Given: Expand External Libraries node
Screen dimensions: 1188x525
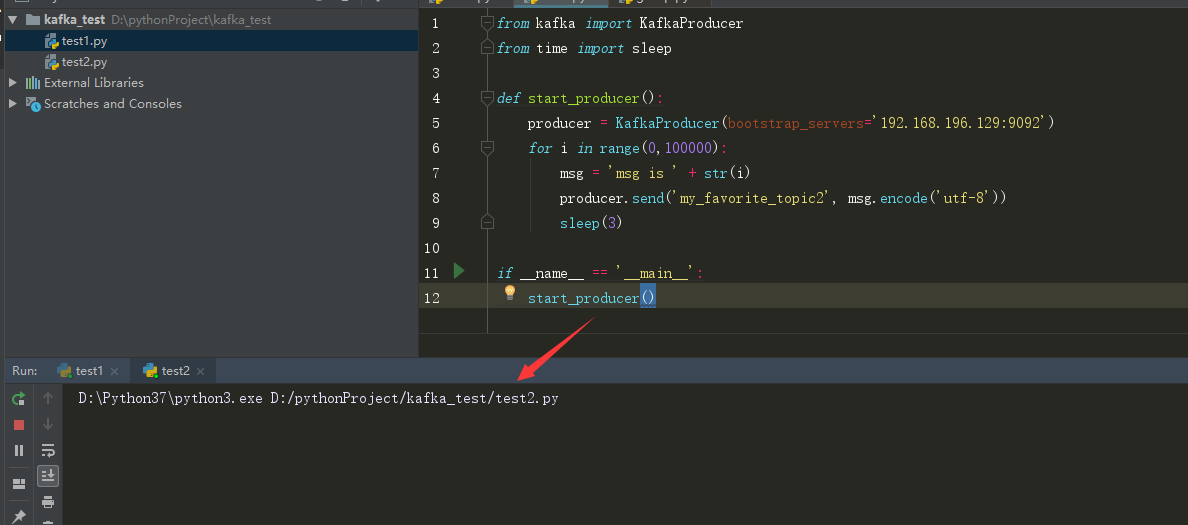Looking at the screenshot, I should pos(12,82).
